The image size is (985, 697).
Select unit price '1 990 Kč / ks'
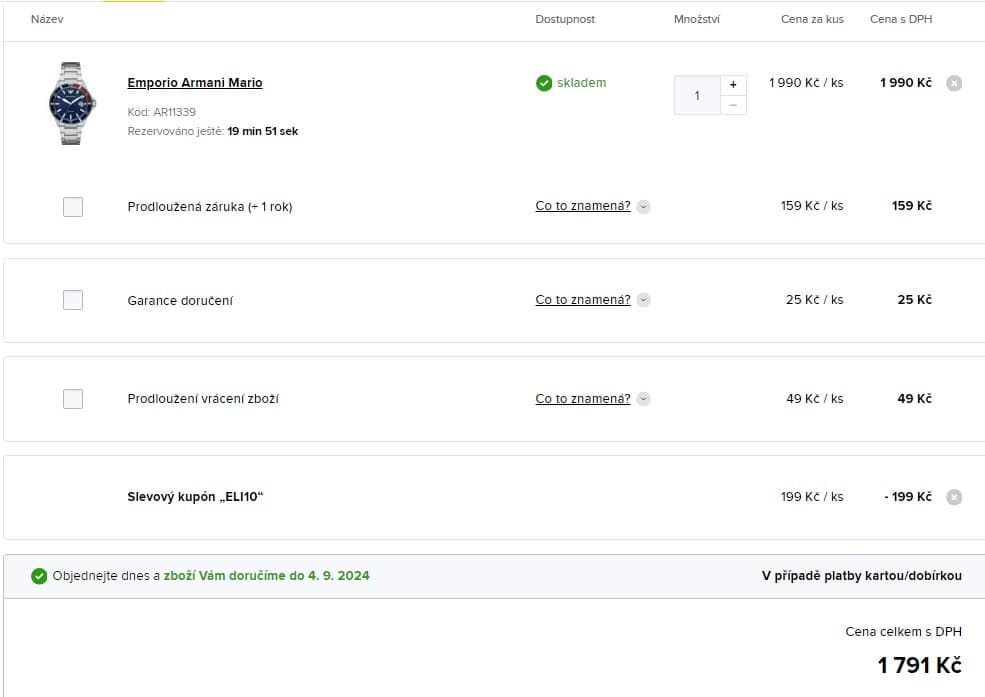[806, 83]
